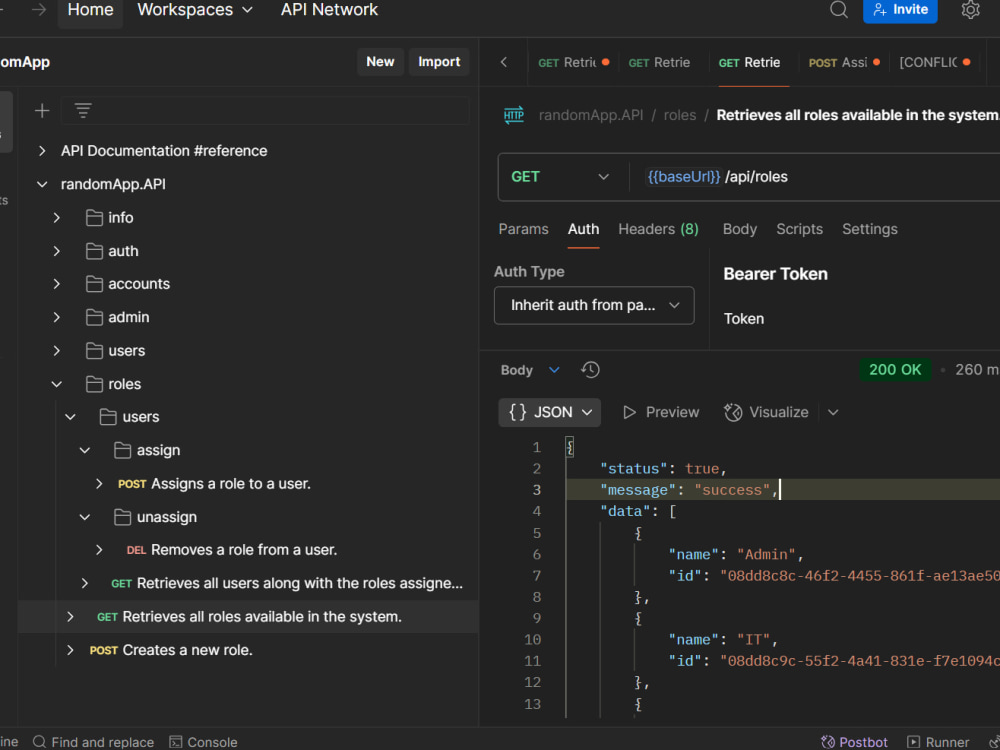
Task: Open the [CONFLIC tab
Action: point(934,62)
